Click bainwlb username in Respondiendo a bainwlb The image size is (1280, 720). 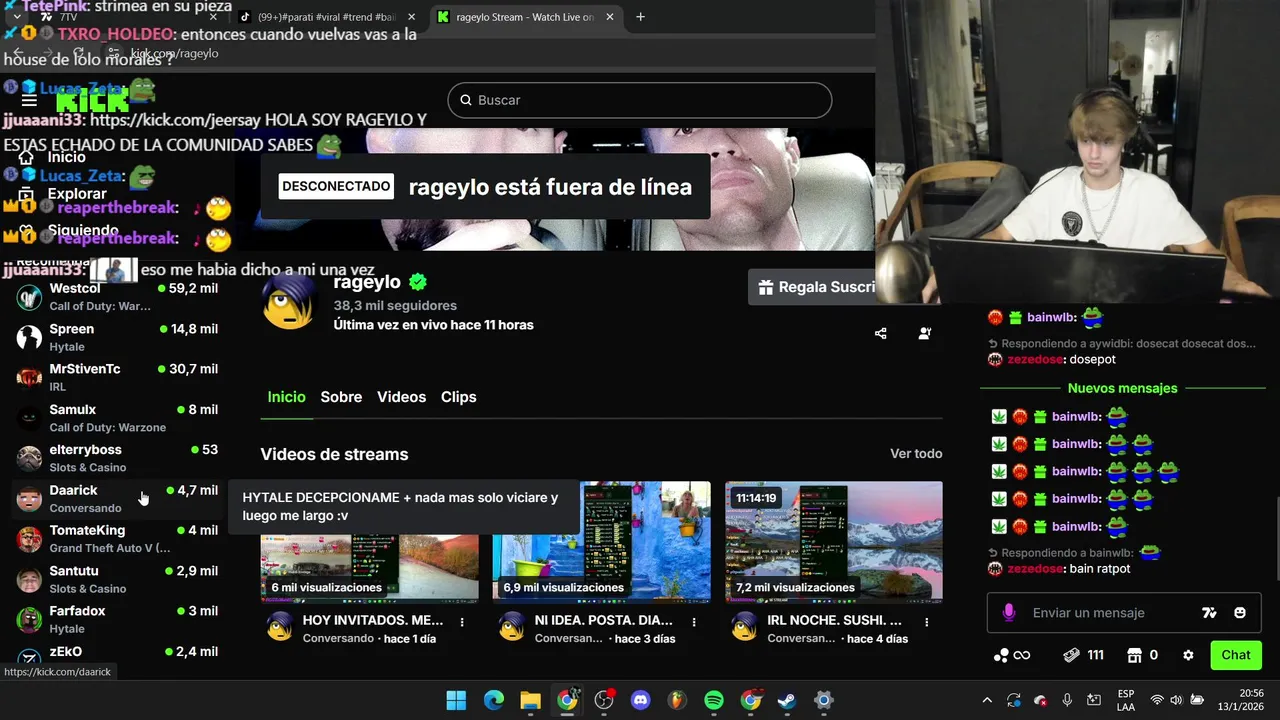pos(1108,553)
